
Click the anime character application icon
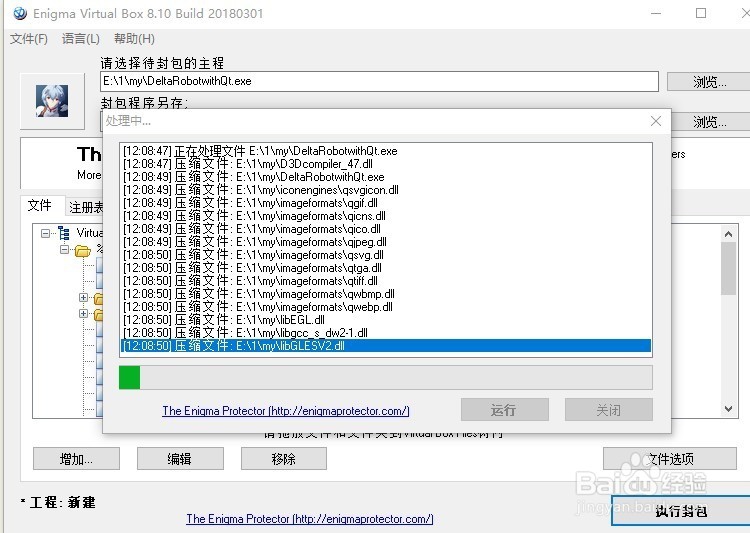coord(52,101)
